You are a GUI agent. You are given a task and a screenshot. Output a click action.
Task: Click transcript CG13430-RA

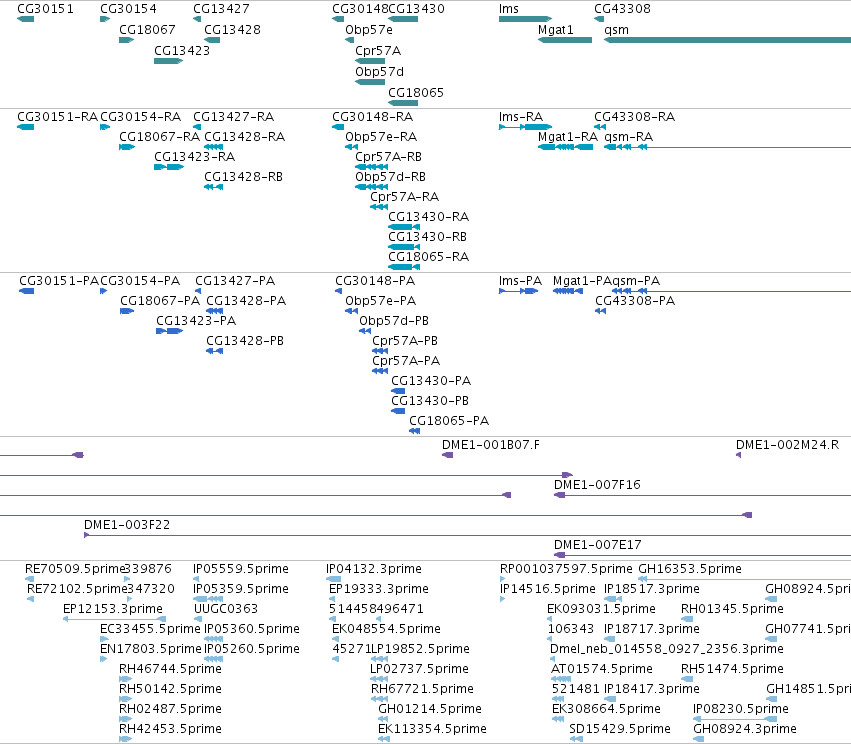[x=404, y=227]
